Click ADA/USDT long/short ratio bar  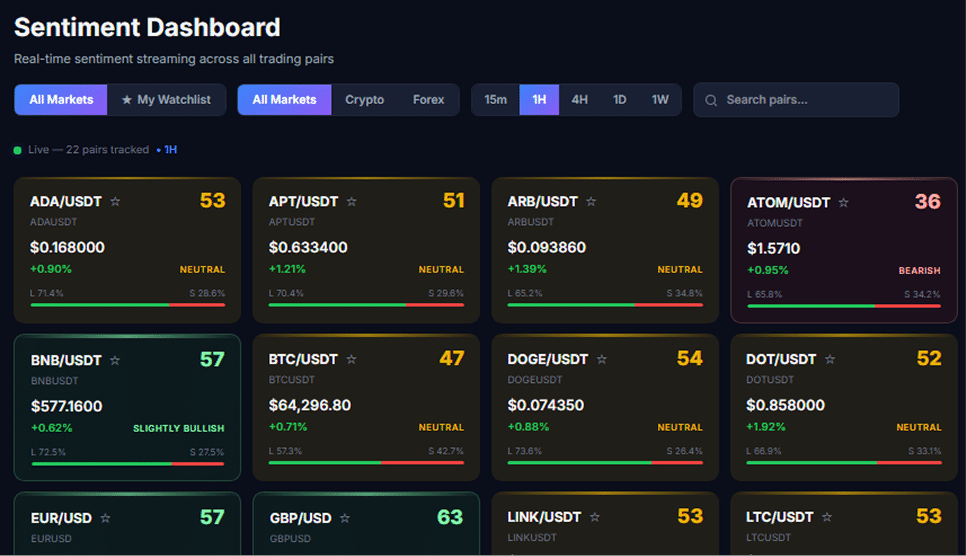128,305
